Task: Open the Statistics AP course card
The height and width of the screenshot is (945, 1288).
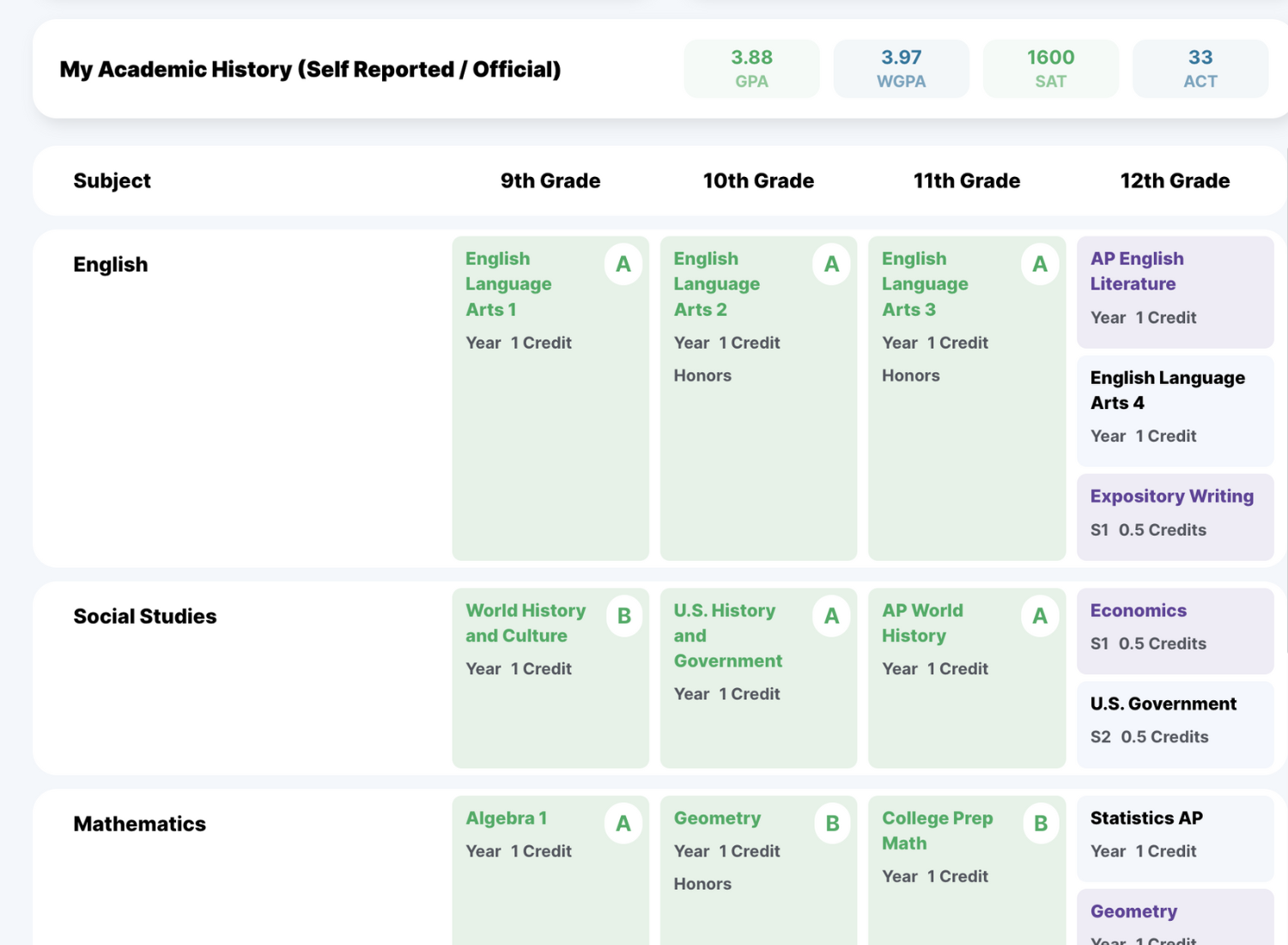Action: click(x=1175, y=836)
